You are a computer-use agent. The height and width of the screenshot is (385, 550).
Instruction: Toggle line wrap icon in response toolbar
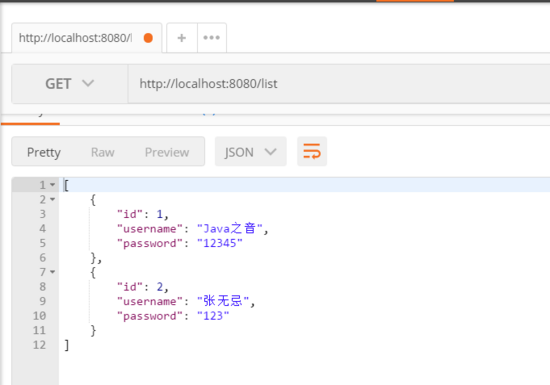point(312,151)
